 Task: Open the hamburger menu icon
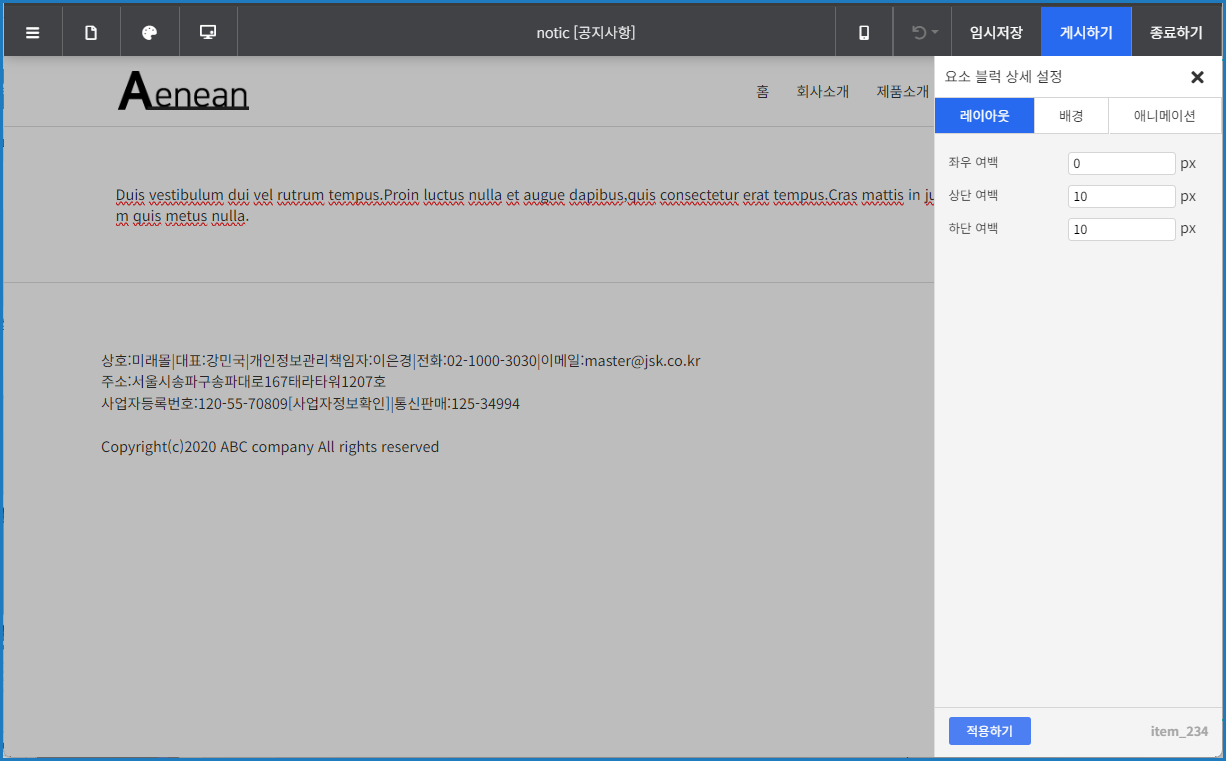pos(33,32)
